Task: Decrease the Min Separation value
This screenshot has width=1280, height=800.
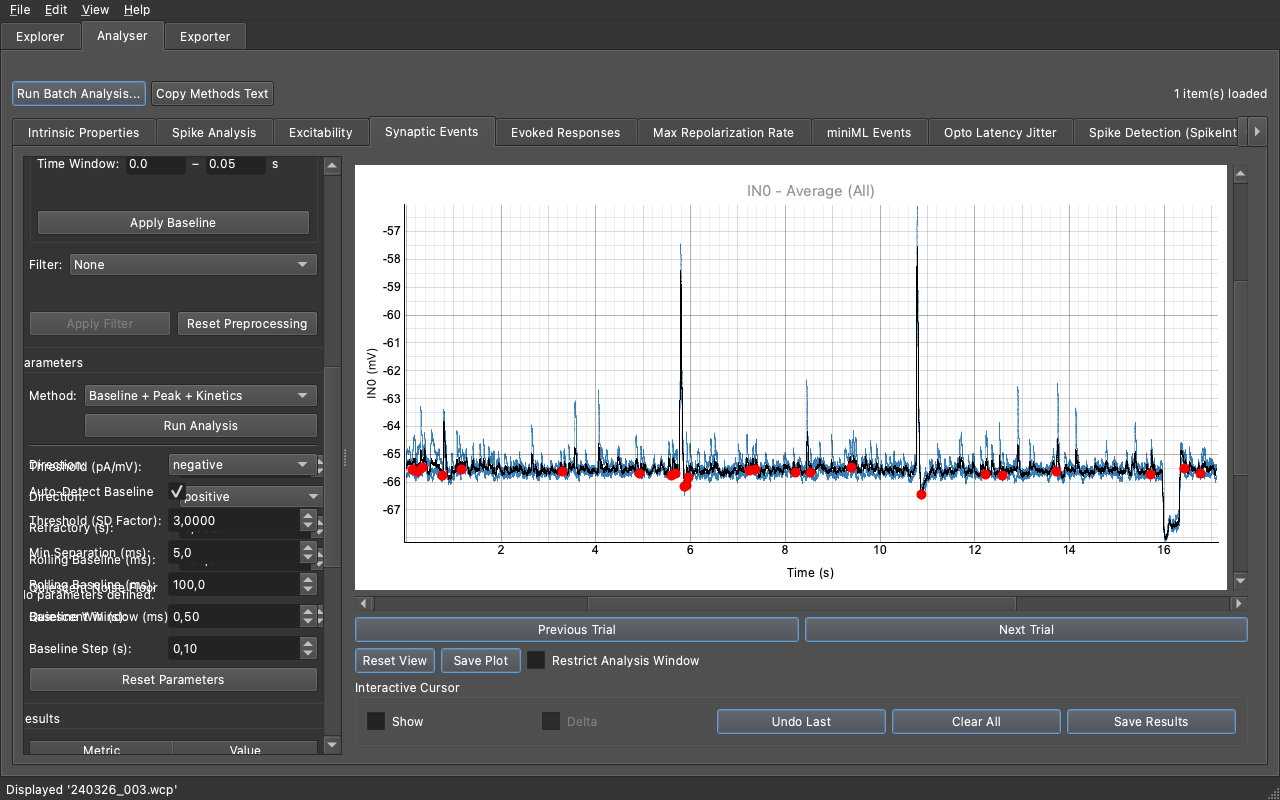Action: click(308, 559)
